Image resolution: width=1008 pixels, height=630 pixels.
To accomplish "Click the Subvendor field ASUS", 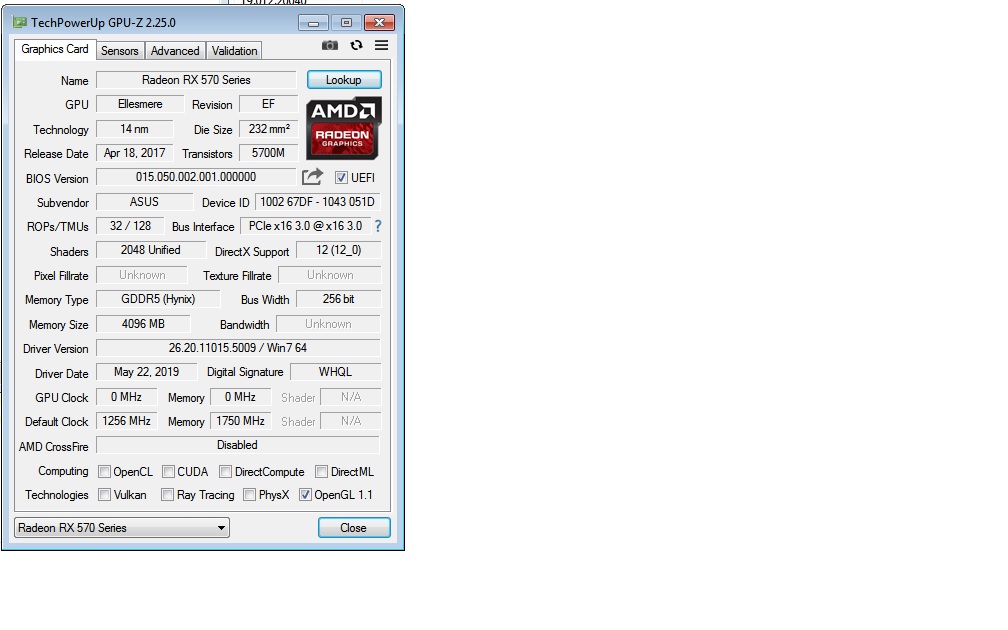I will click(x=144, y=202).
